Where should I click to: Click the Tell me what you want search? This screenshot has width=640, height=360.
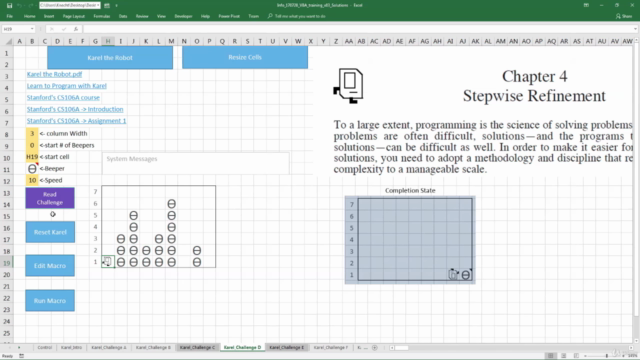coord(297,16)
